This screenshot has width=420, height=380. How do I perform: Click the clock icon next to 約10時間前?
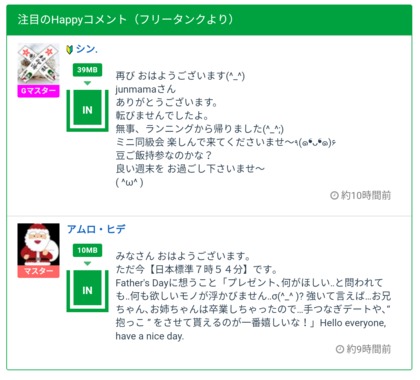334,195
